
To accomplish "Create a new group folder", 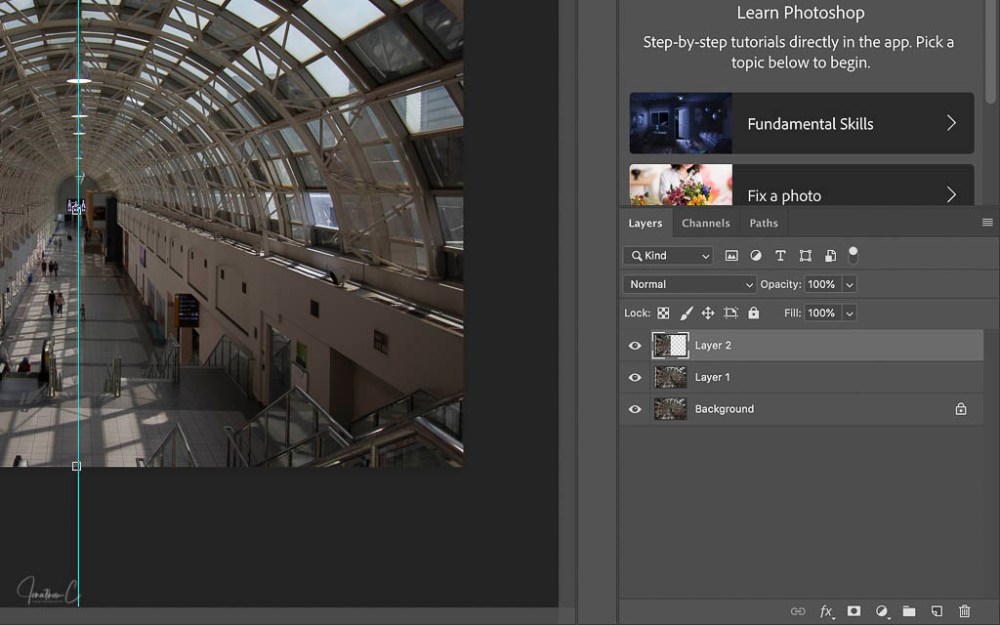I will point(908,611).
